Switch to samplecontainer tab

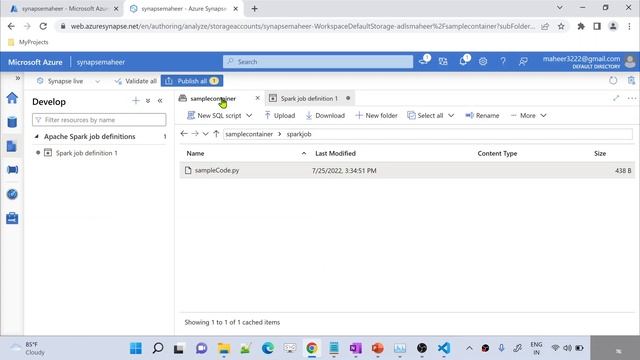click(x=213, y=98)
